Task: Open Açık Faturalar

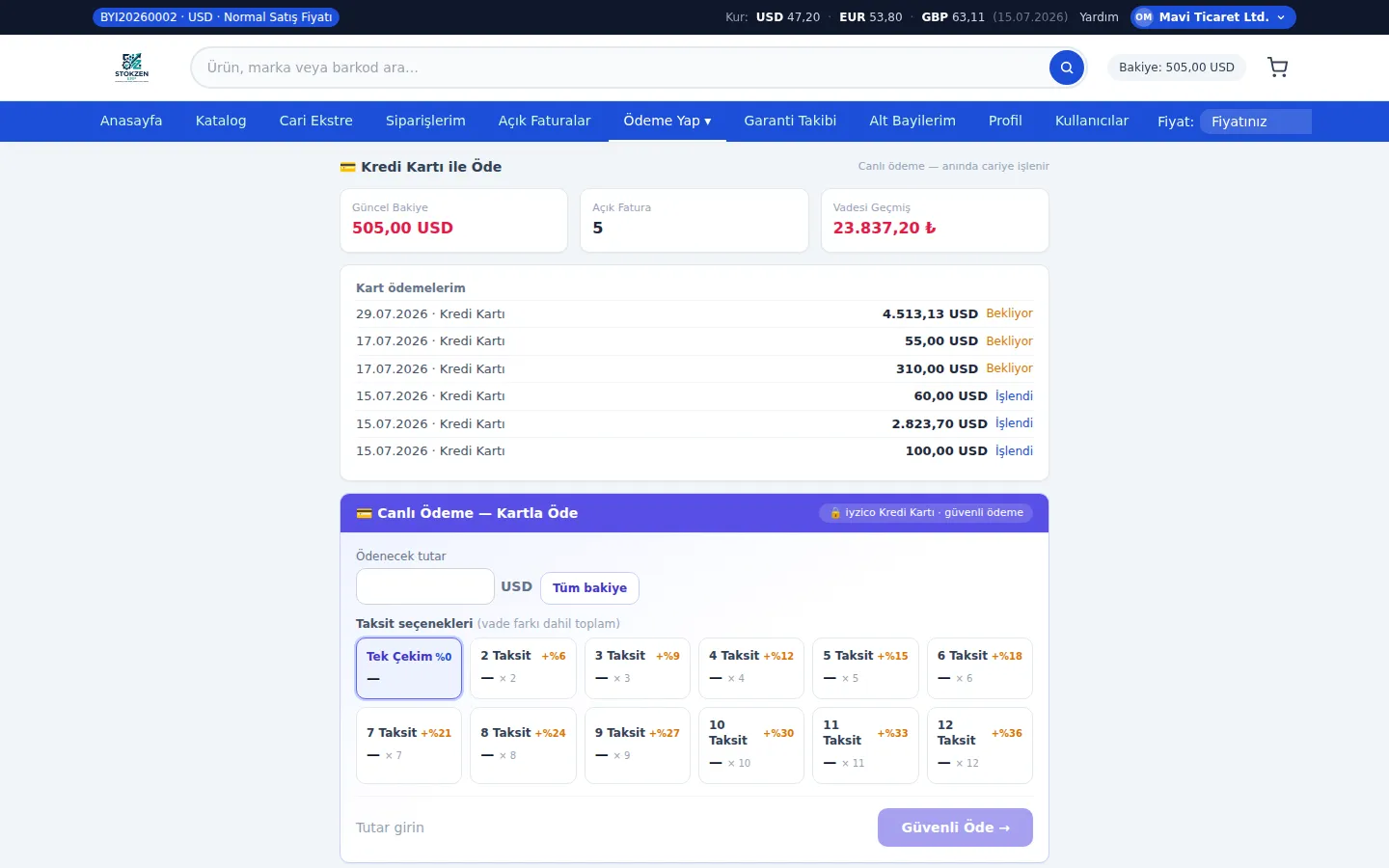Action: click(544, 121)
